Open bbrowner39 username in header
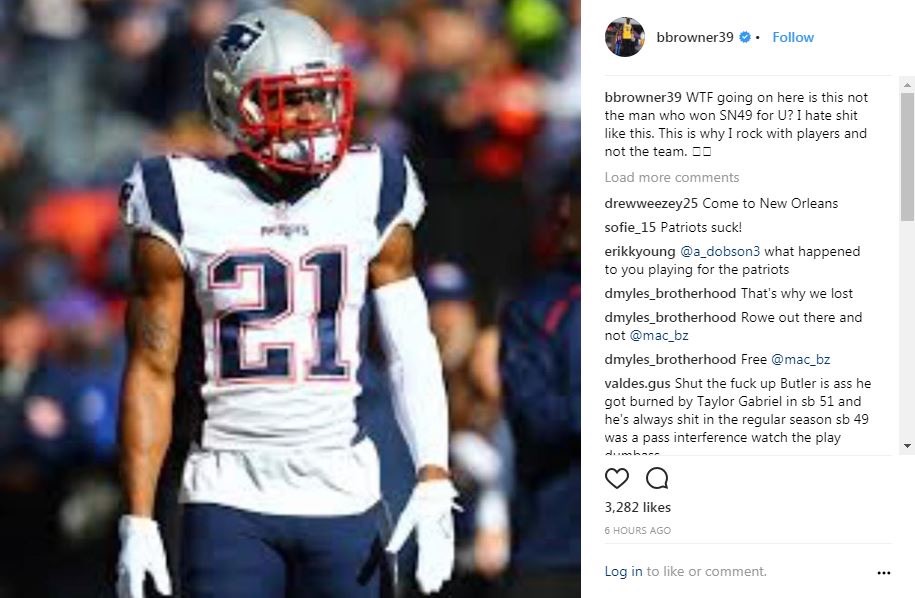 point(694,37)
